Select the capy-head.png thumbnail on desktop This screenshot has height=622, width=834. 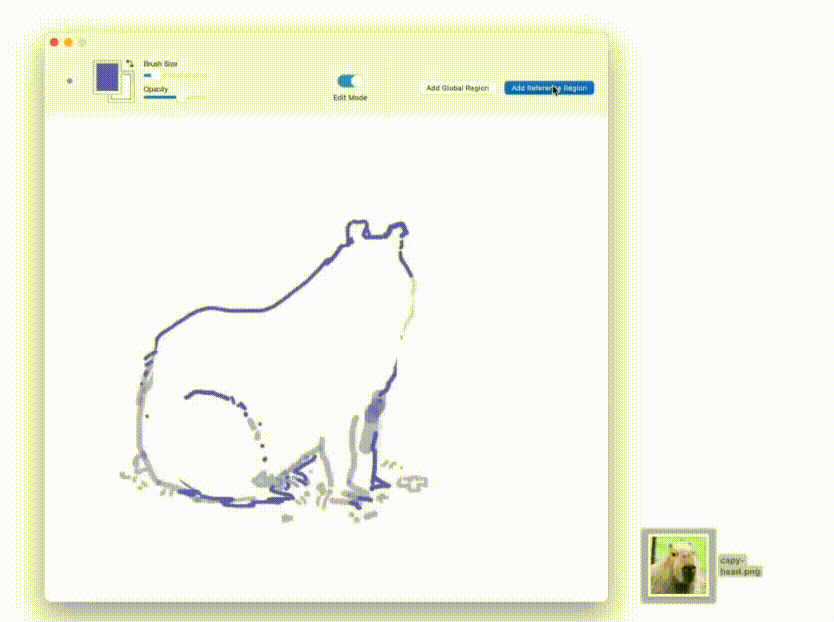click(679, 565)
